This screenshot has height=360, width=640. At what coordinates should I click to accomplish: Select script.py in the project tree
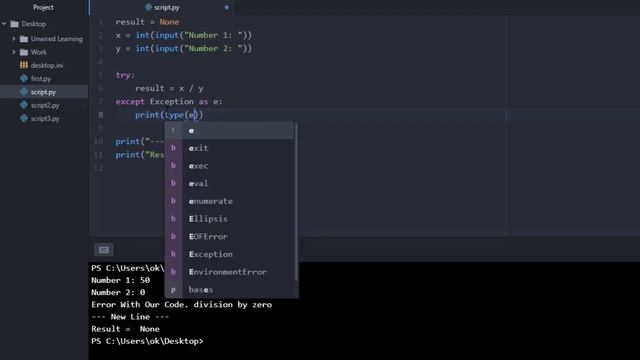(x=44, y=92)
